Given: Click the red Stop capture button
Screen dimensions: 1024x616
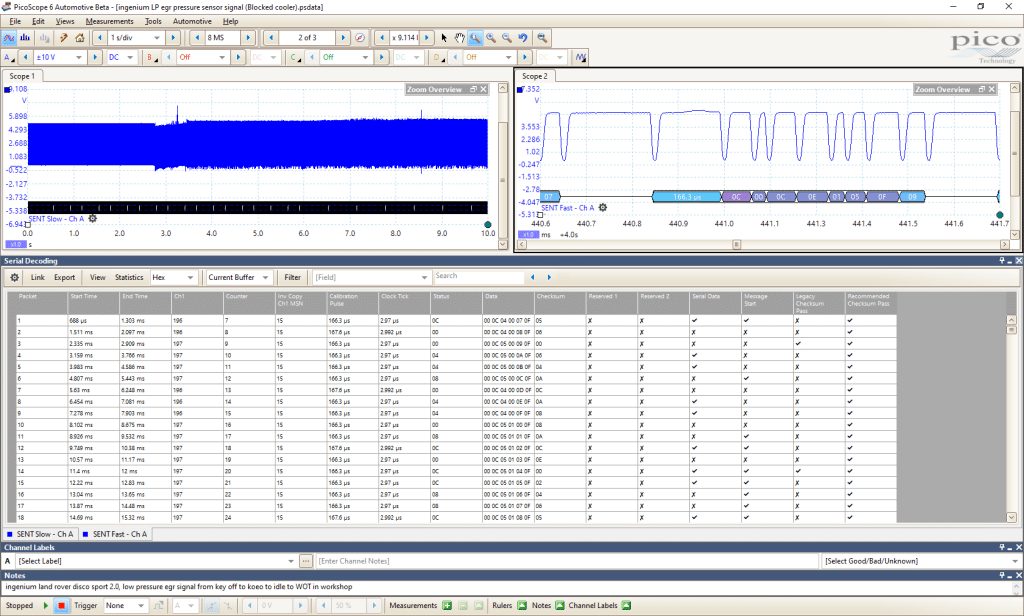Looking at the screenshot, I should (61, 606).
